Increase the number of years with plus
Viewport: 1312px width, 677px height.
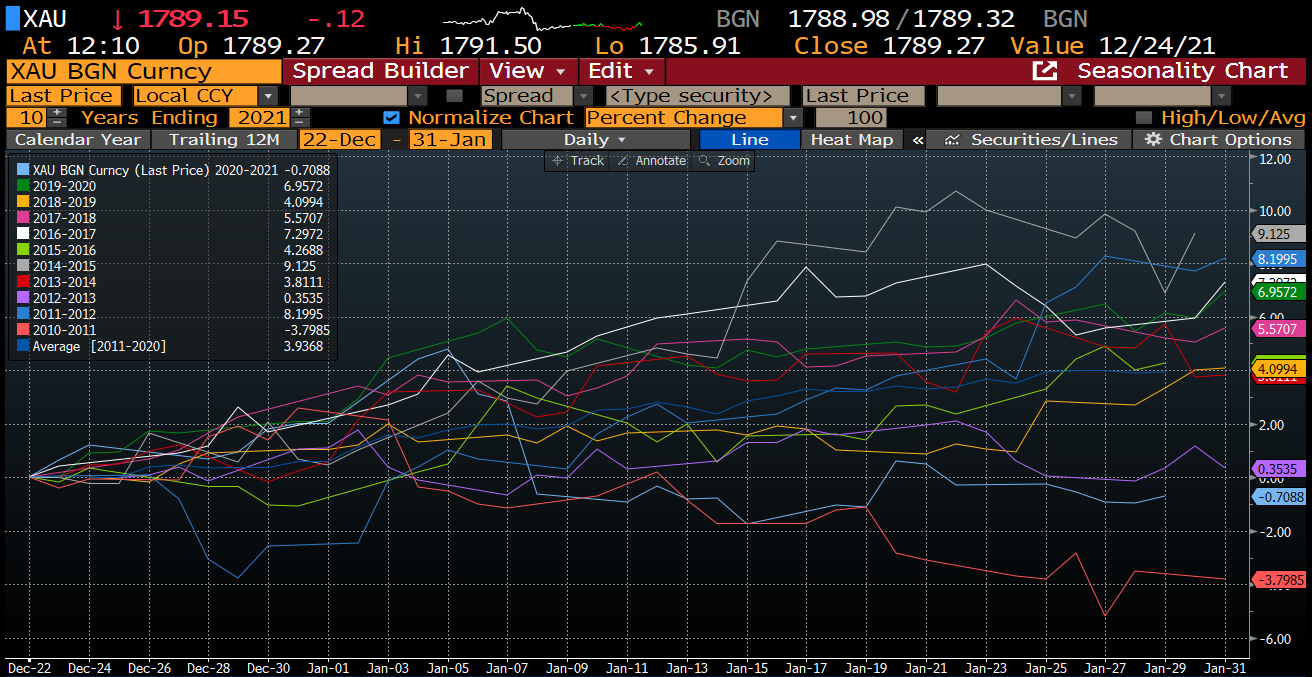57,113
